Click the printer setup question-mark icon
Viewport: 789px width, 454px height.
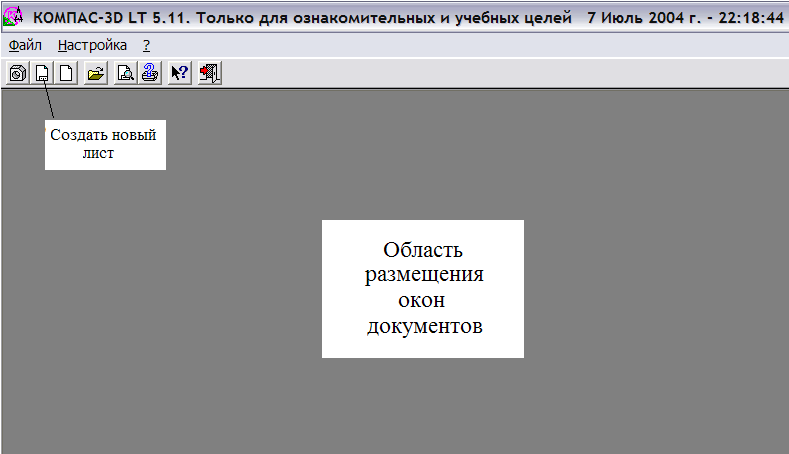(x=150, y=73)
